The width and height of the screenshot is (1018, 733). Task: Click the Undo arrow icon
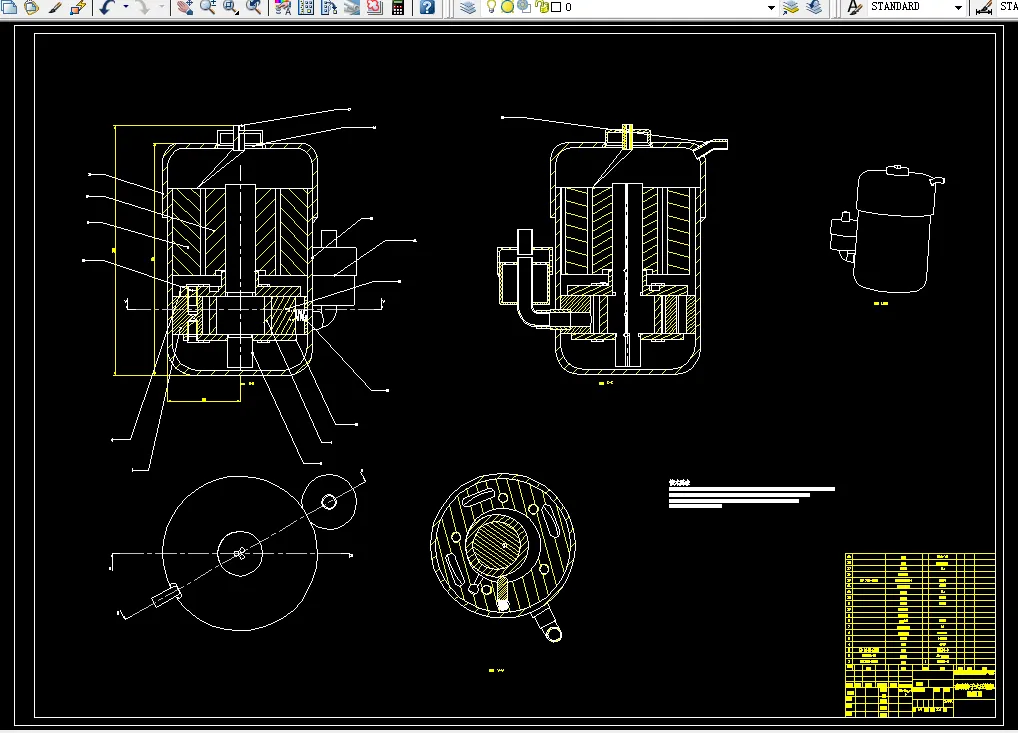point(107,7)
